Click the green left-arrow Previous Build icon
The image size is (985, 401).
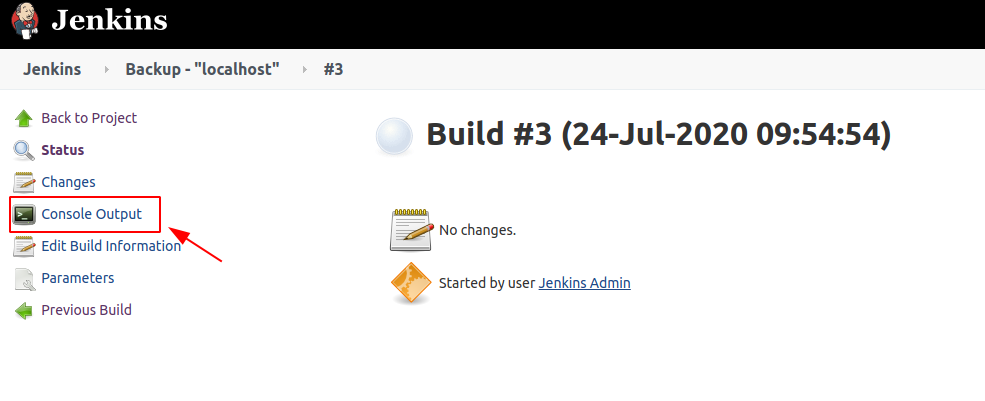click(x=24, y=311)
